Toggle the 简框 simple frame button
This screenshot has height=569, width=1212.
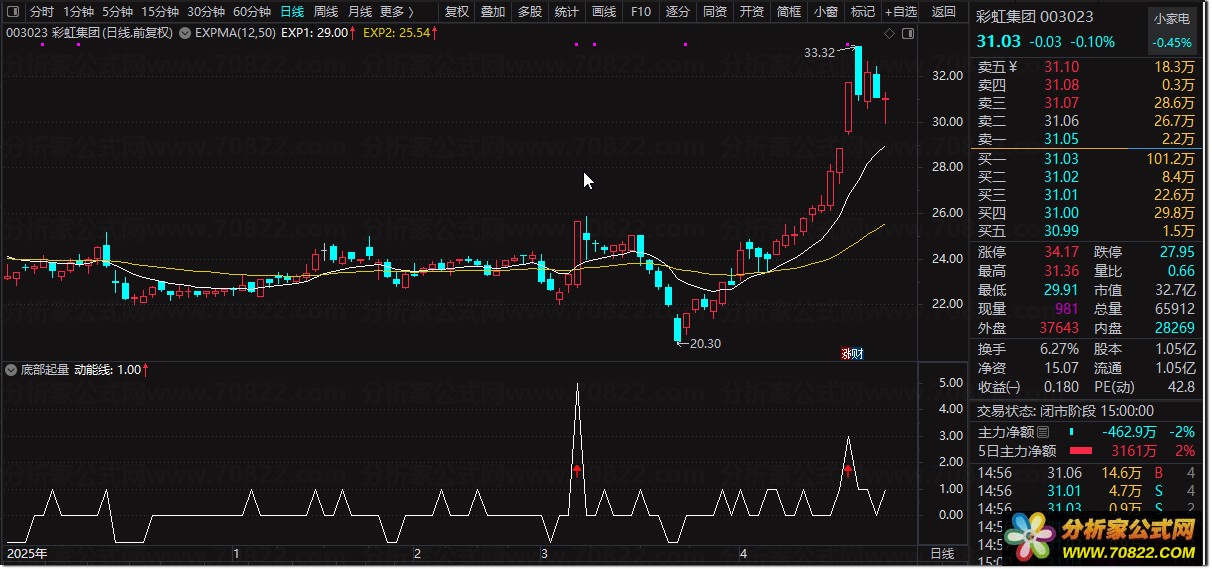789,12
